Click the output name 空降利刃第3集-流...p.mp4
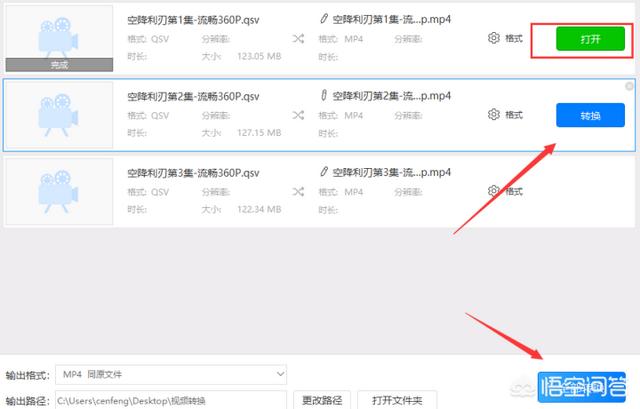The width and height of the screenshot is (640, 409). coord(391,172)
